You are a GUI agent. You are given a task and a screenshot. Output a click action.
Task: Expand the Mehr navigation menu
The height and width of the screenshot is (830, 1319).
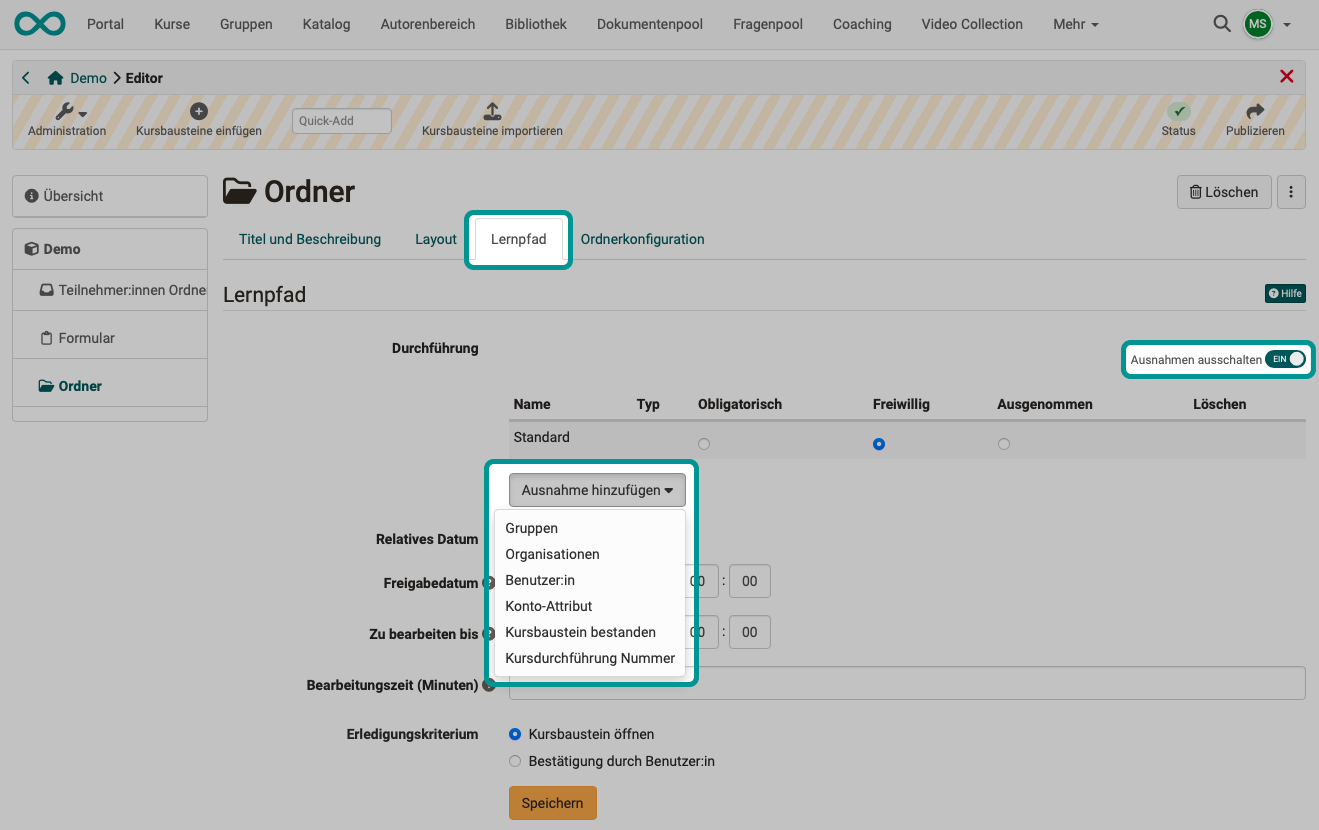[1075, 24]
